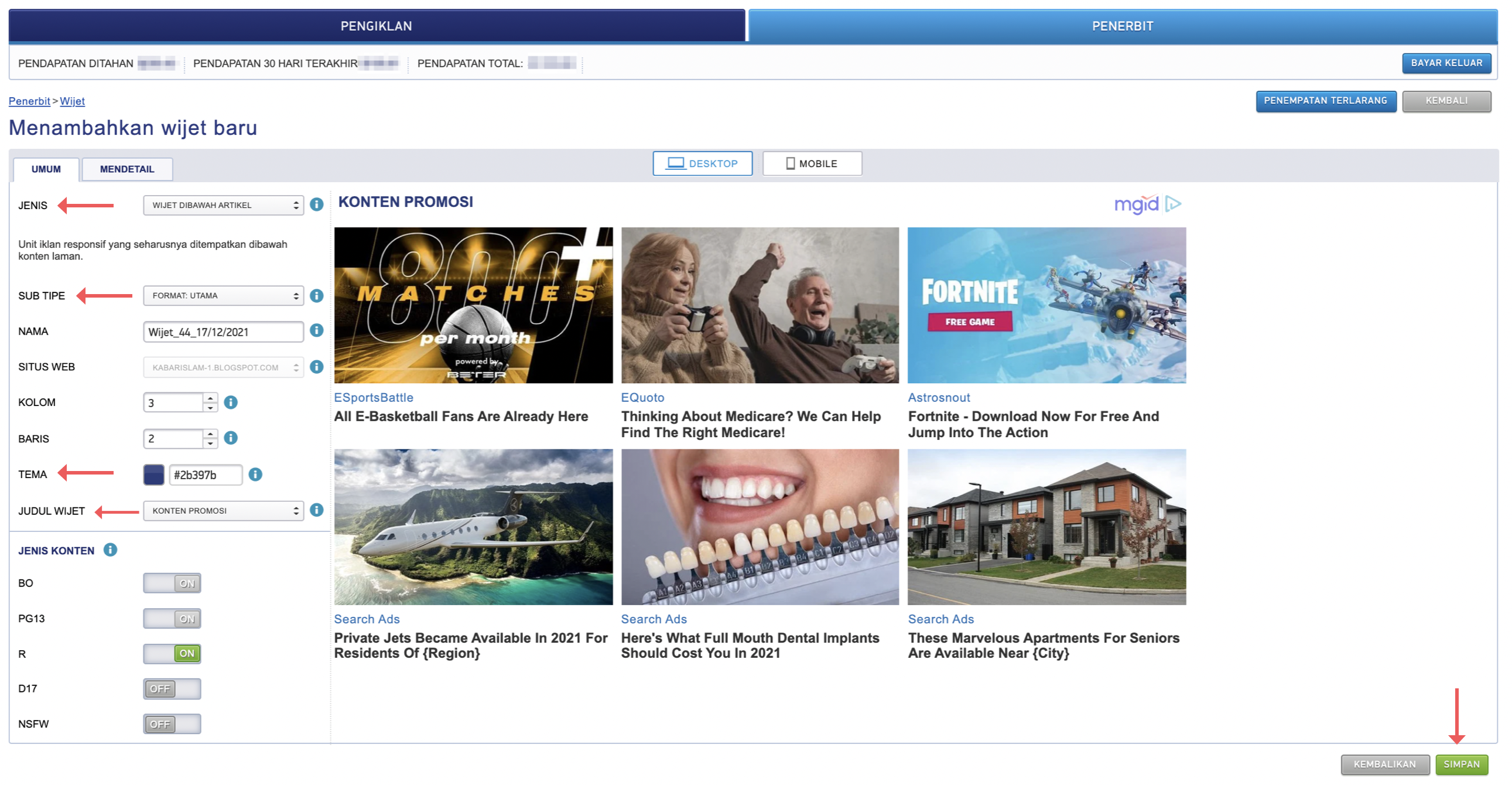Switch to the MENDETAIL tab

tap(127, 169)
